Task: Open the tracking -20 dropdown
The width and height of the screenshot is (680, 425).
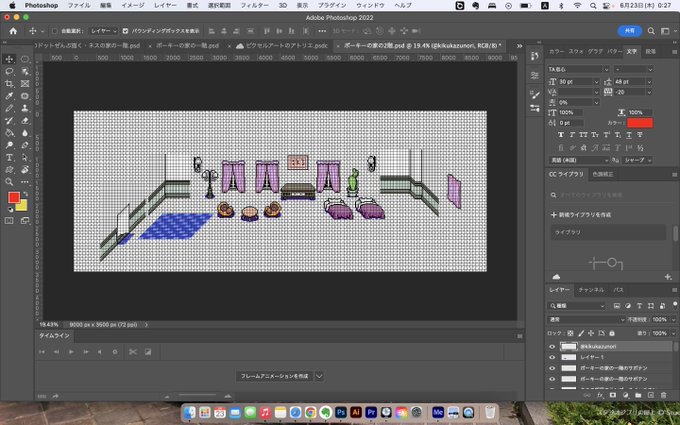Action: [x=649, y=92]
